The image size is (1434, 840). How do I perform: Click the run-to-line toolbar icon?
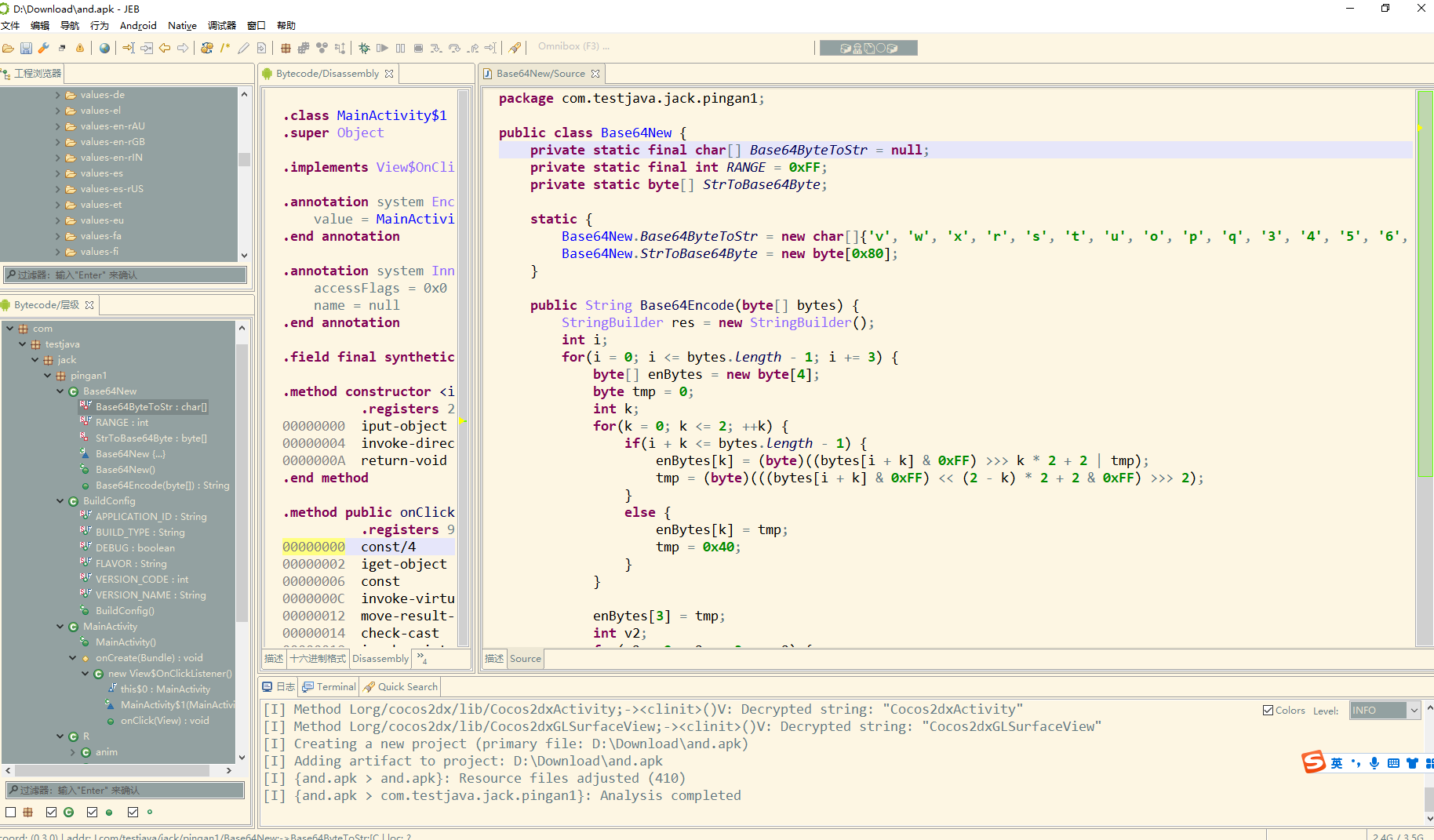490,48
